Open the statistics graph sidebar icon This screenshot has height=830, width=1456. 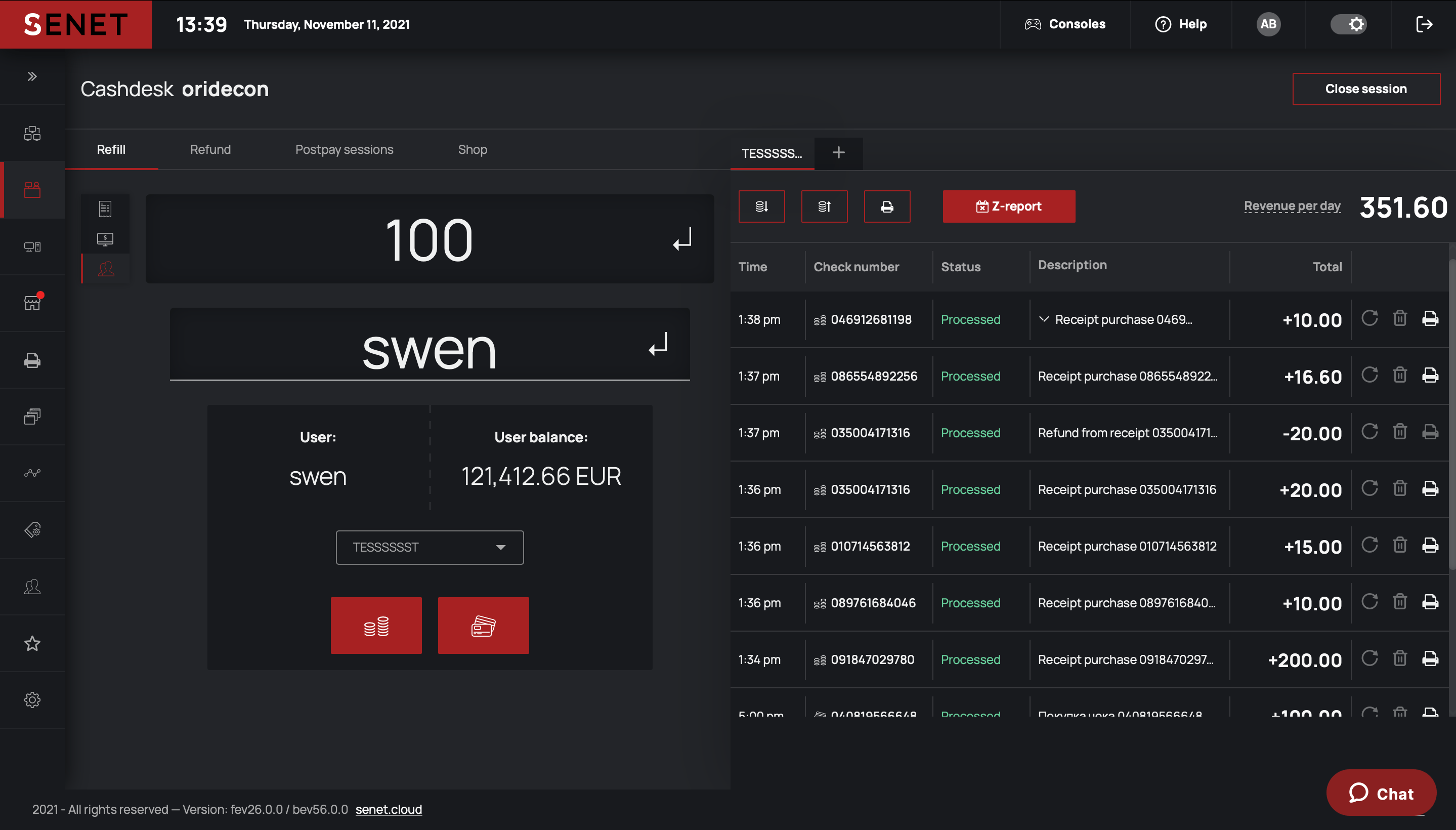[x=32, y=473]
